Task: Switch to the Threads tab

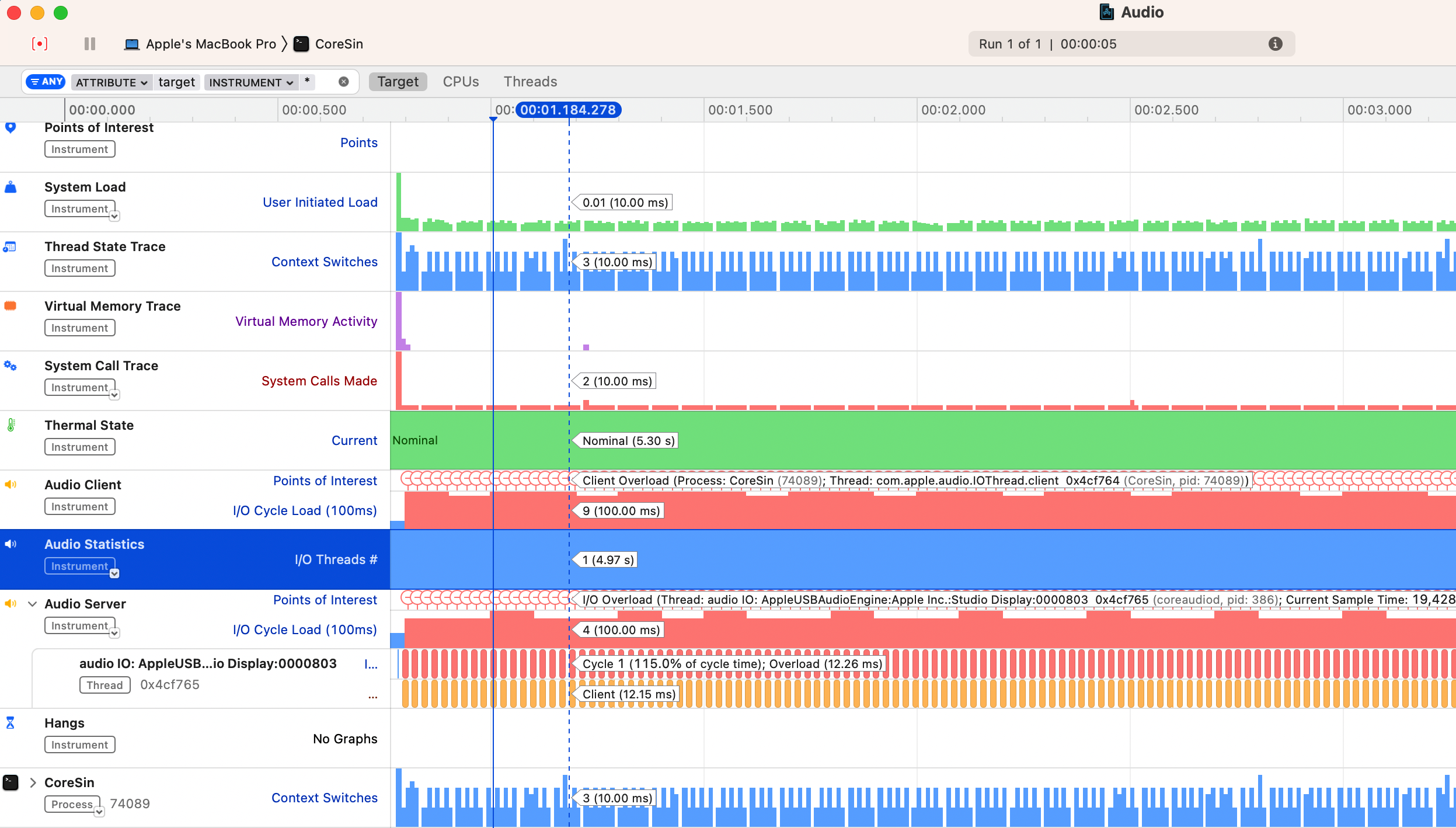Action: (529, 82)
